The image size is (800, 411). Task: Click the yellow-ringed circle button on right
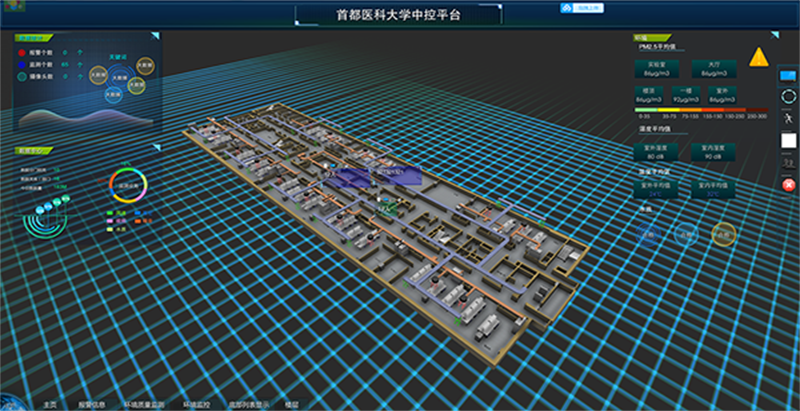click(x=723, y=235)
